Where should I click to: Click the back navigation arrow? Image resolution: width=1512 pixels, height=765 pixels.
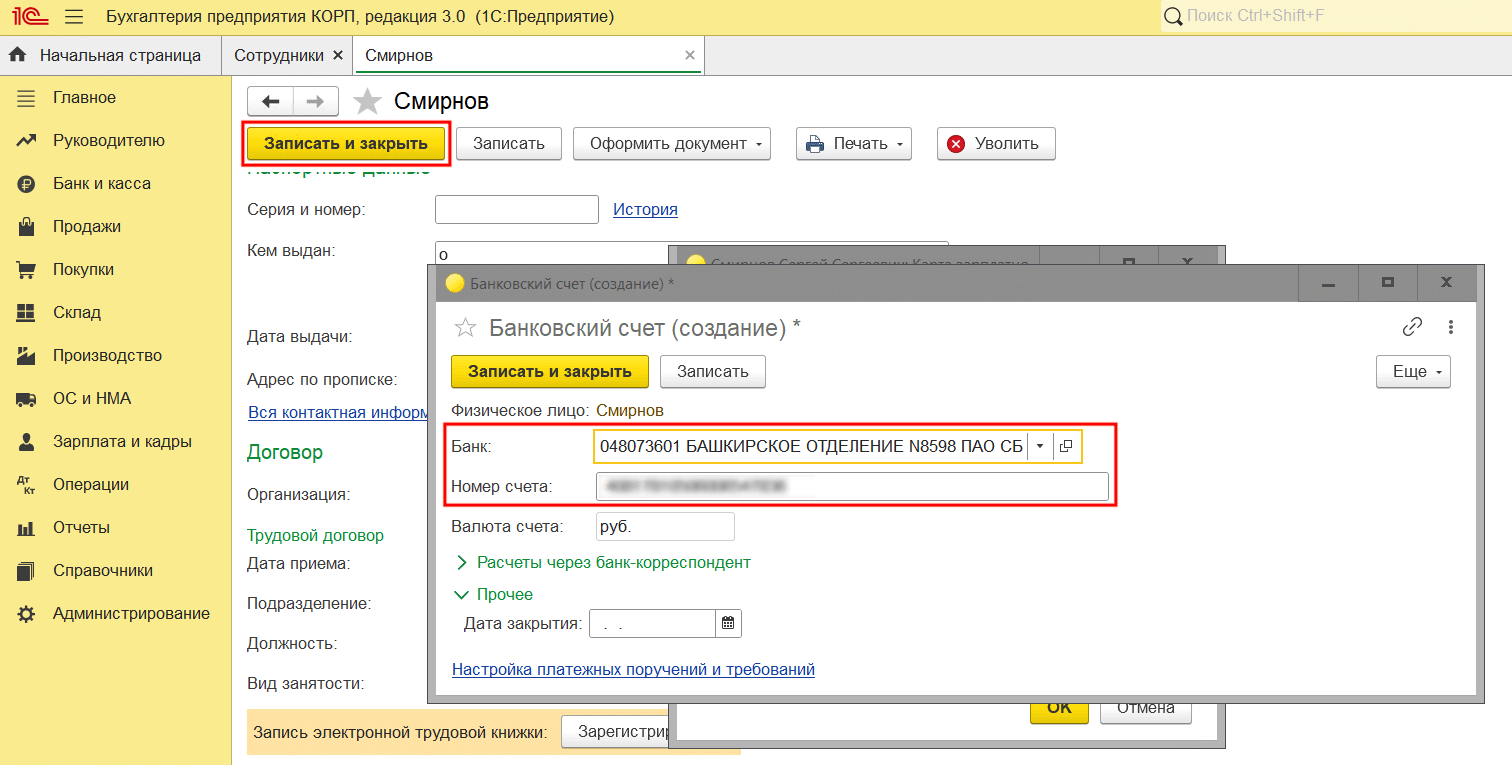(x=270, y=101)
